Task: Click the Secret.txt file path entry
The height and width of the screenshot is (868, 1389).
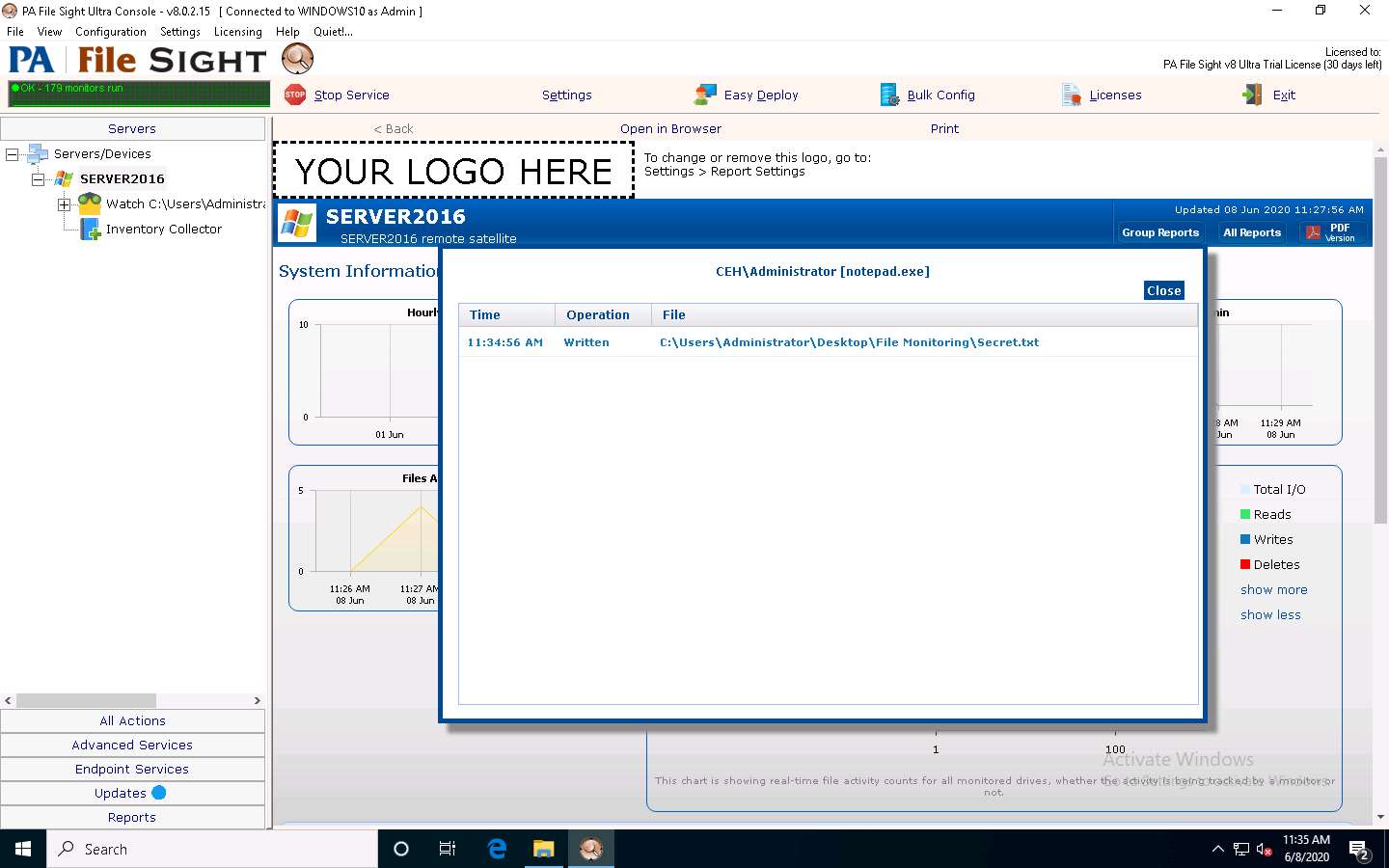Action: (x=849, y=342)
